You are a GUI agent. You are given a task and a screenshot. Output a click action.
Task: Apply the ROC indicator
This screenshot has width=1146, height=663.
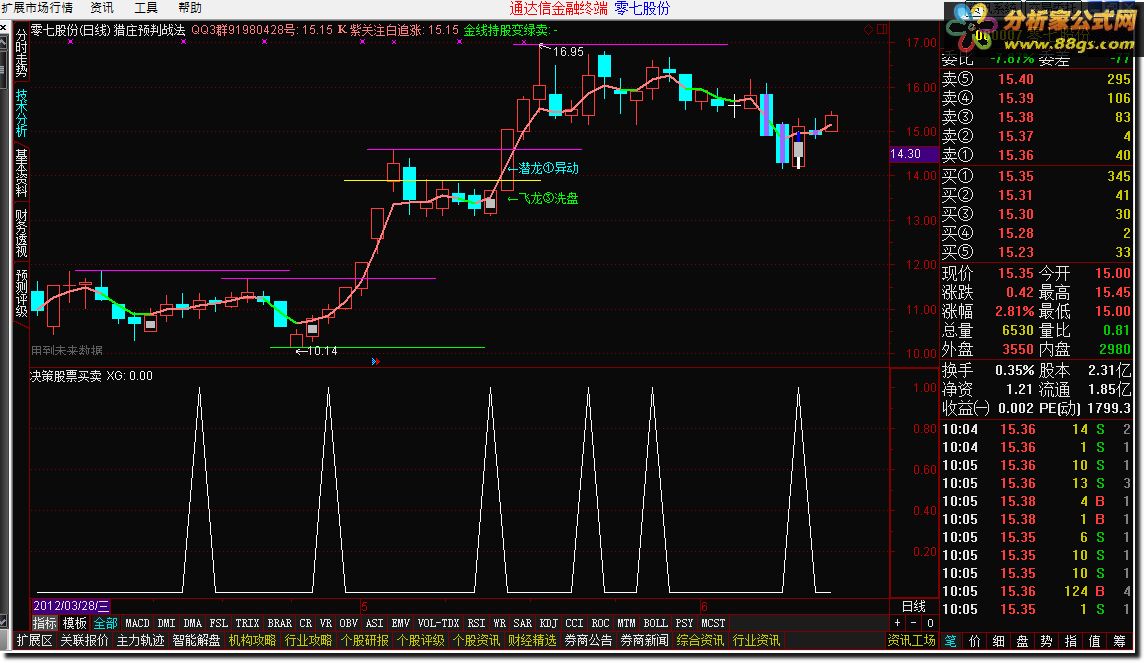600,623
